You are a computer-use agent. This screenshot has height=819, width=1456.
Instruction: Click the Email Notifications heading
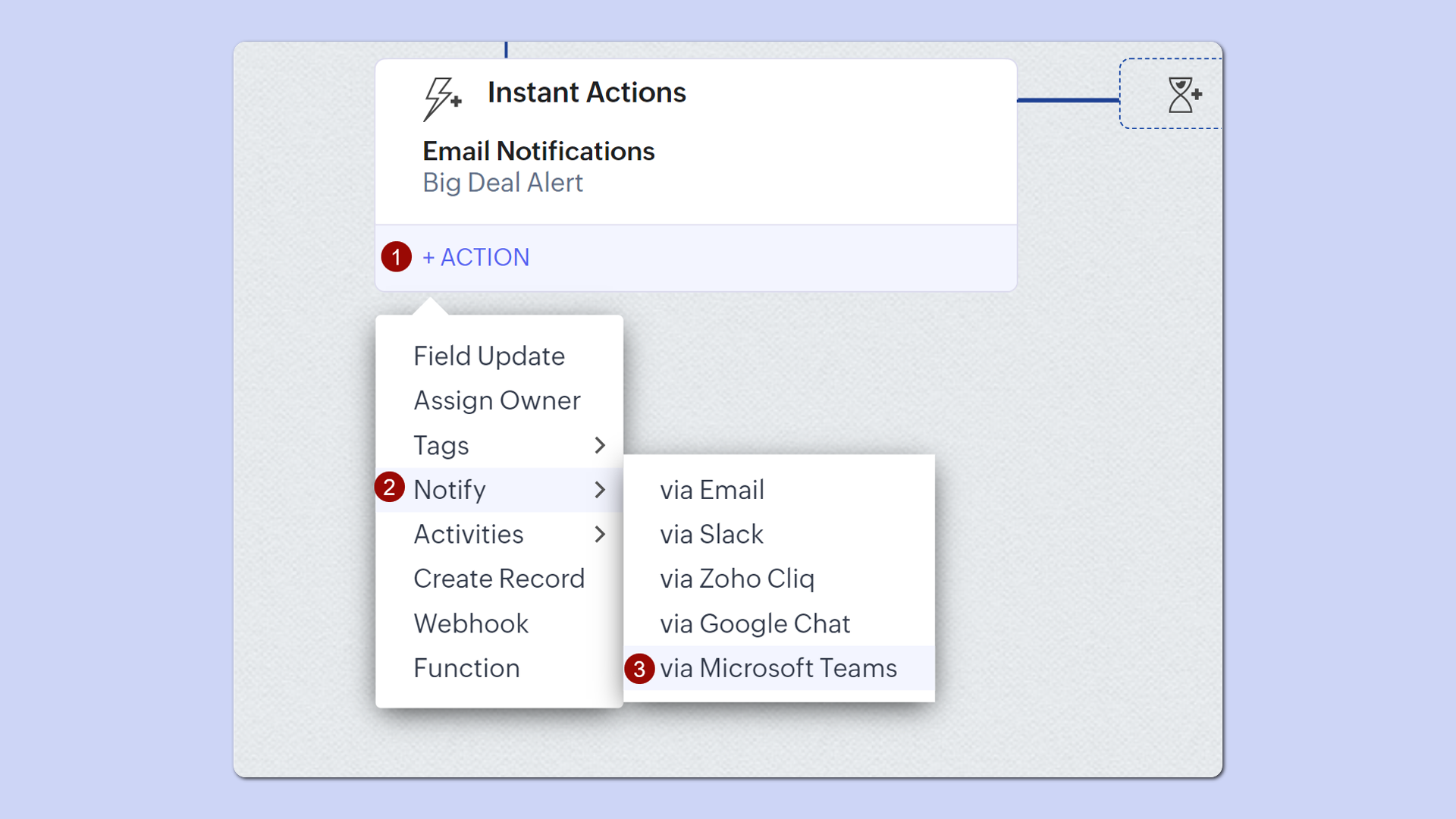tap(538, 152)
